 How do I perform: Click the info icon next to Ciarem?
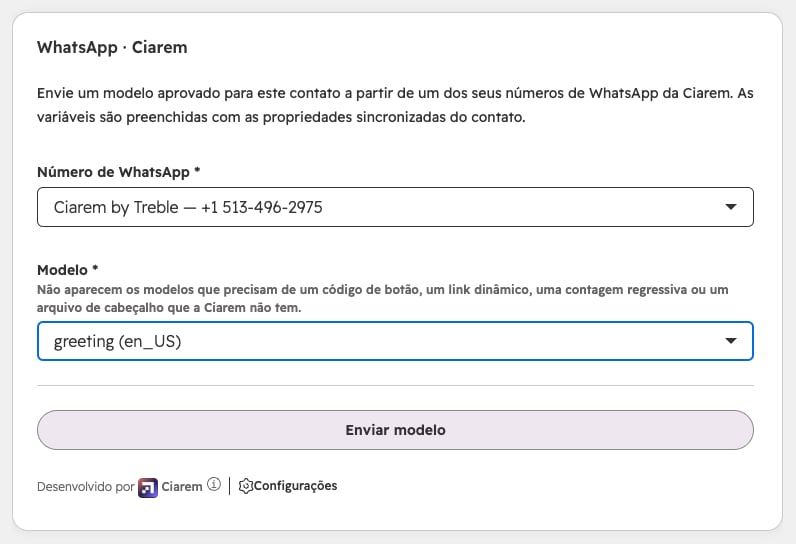pyautogui.click(x=214, y=485)
